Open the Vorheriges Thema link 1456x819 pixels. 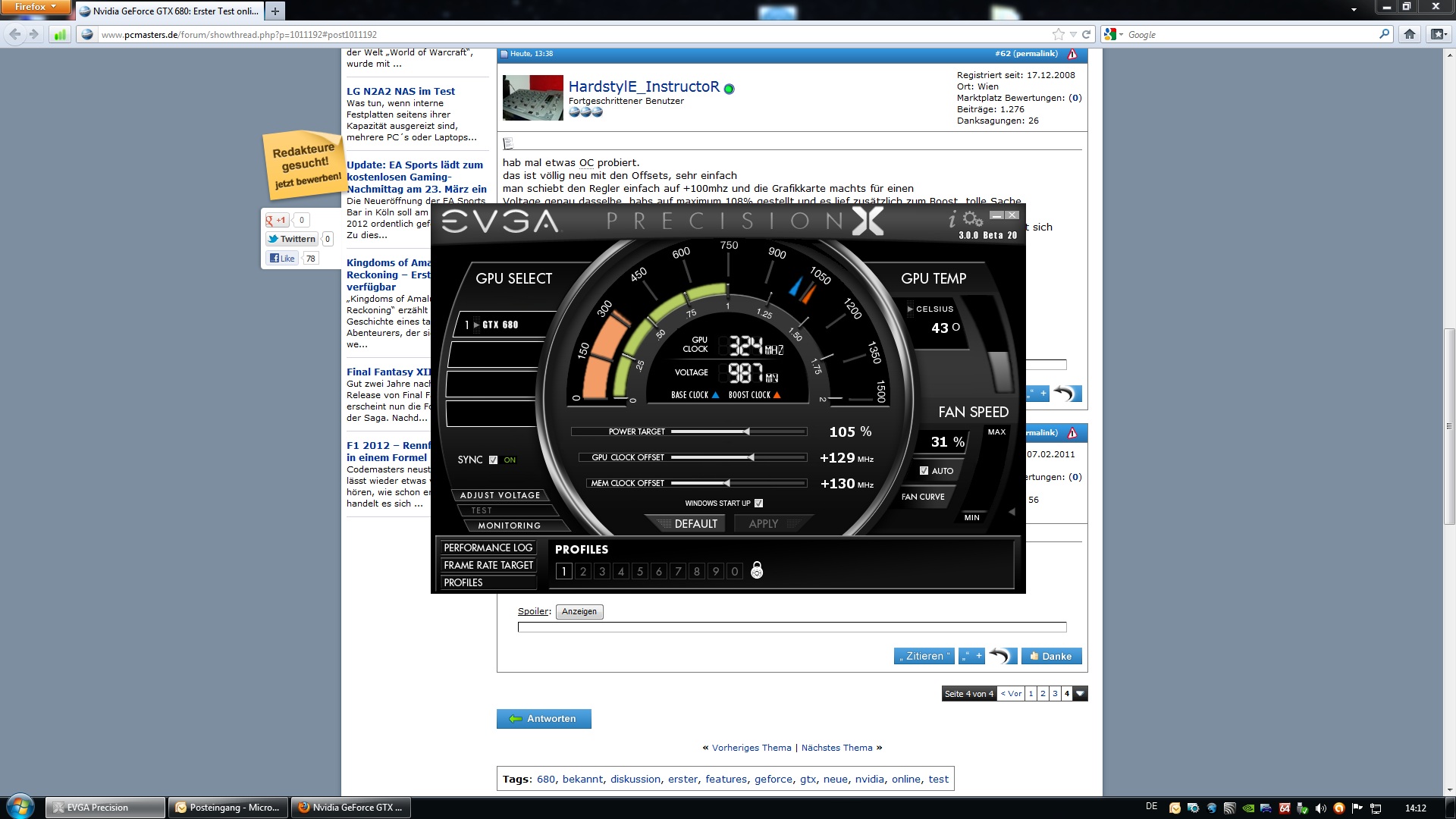752,748
